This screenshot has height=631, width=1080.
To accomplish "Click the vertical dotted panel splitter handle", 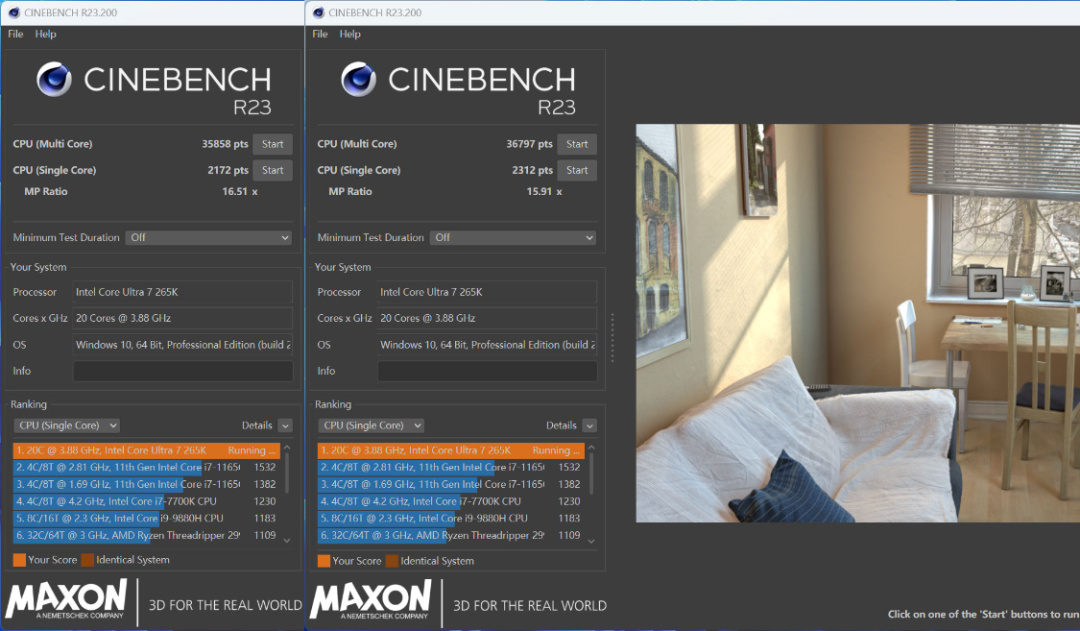I will (x=612, y=338).
